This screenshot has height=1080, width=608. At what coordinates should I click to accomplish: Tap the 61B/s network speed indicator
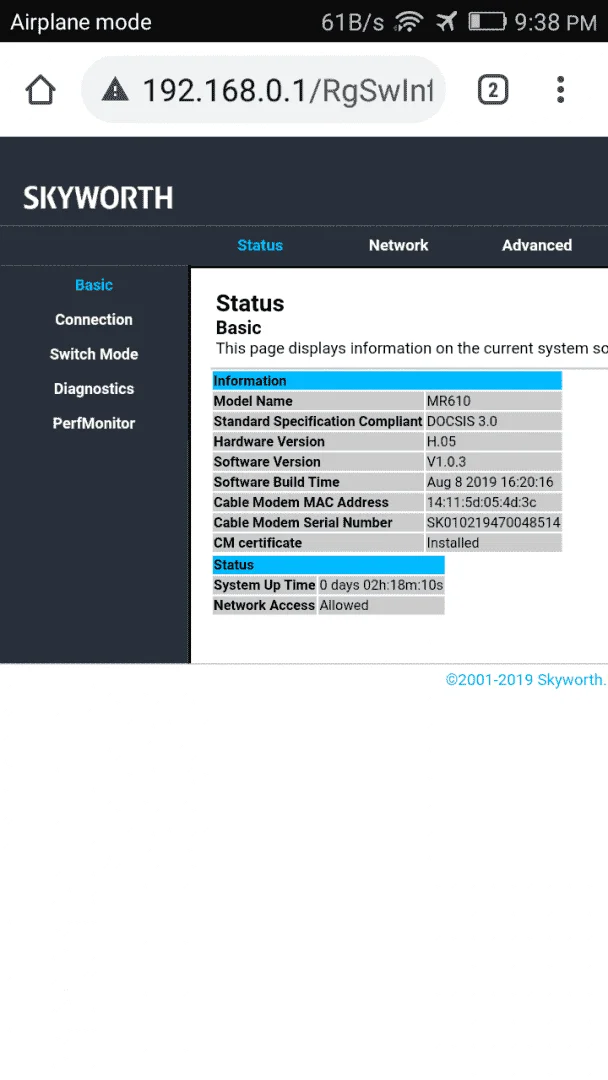353,22
